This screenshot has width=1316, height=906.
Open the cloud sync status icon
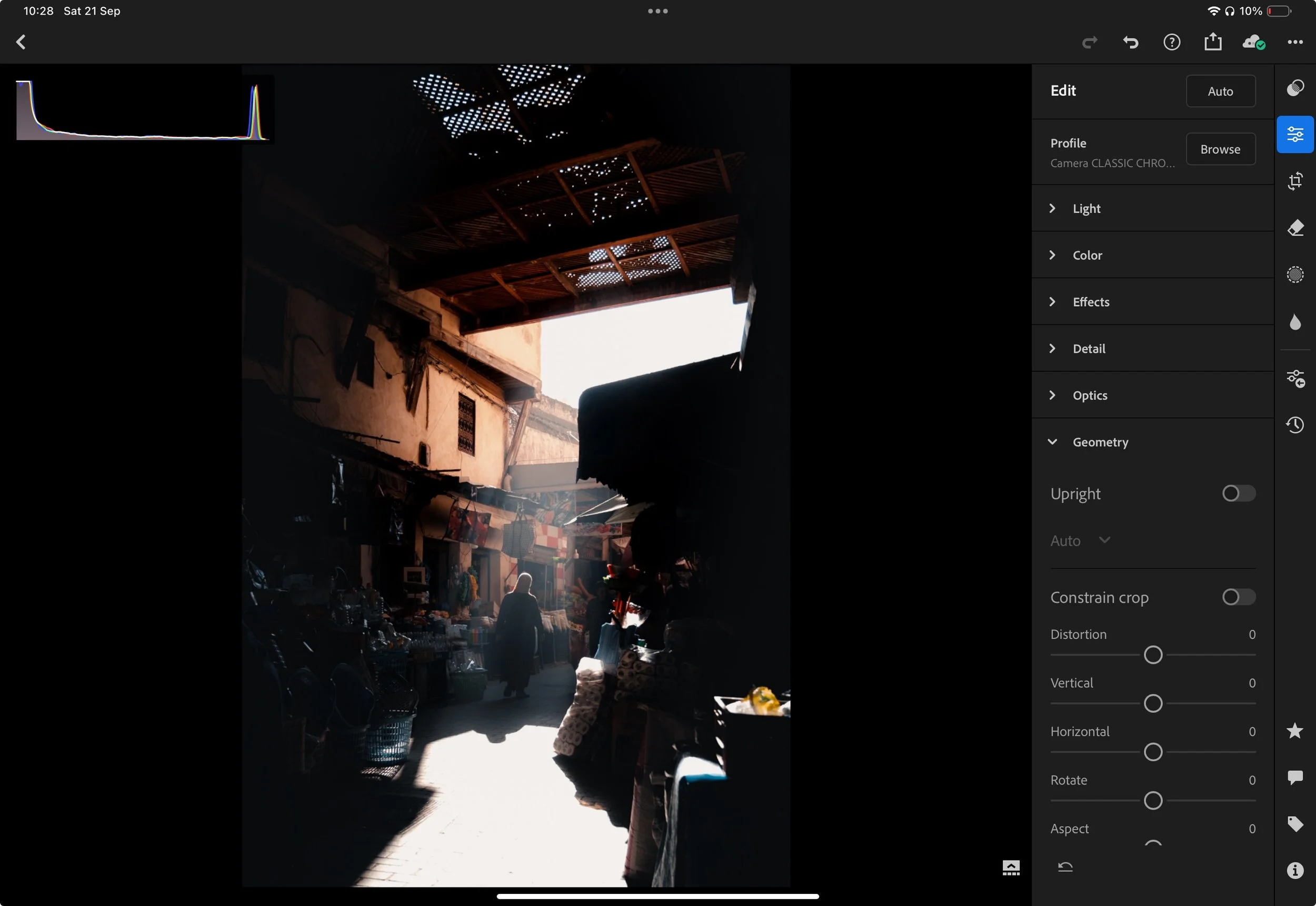click(x=1253, y=42)
